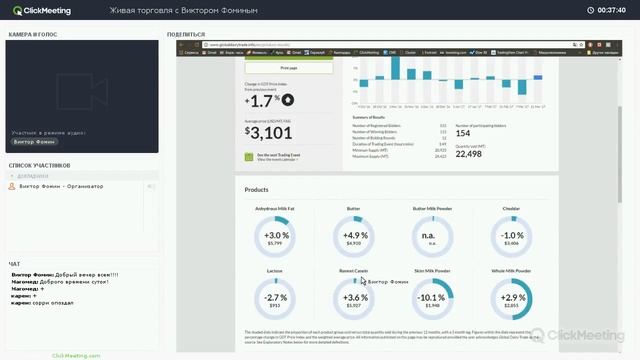Viewport: 640px width, 360px height.
Task: Open the ClickMeeting bookmark
Action: coord(367,53)
